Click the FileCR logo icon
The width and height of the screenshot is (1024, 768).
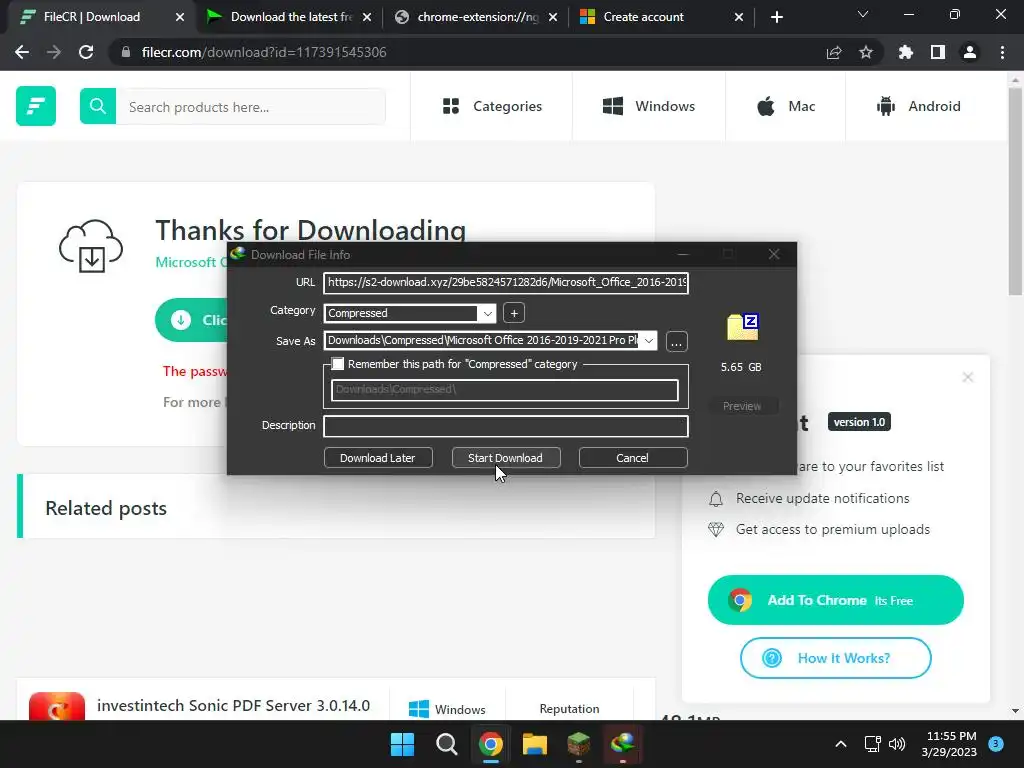pyautogui.click(x=36, y=106)
